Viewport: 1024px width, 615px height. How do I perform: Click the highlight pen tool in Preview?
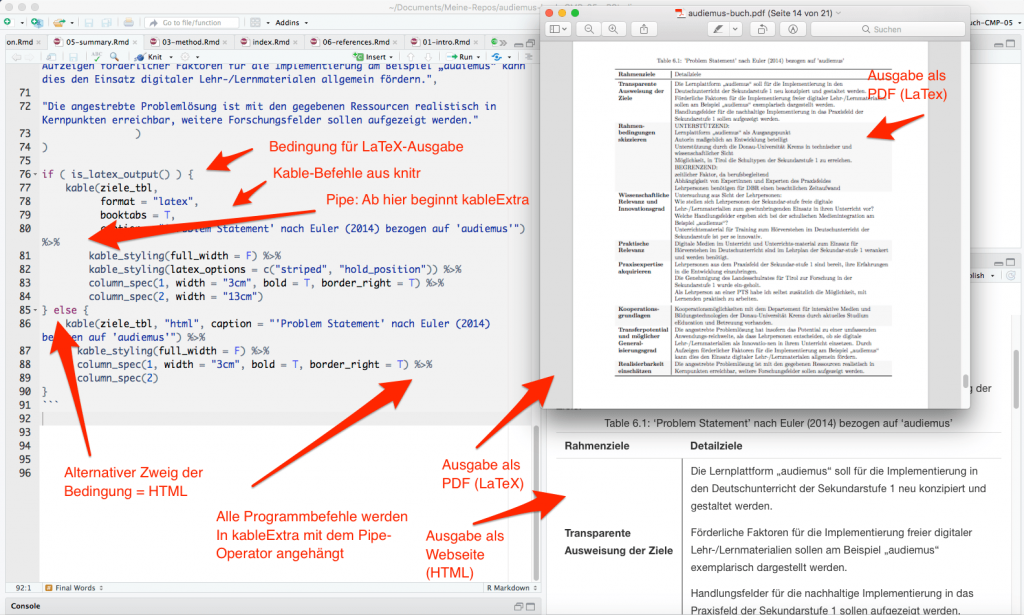(718, 29)
